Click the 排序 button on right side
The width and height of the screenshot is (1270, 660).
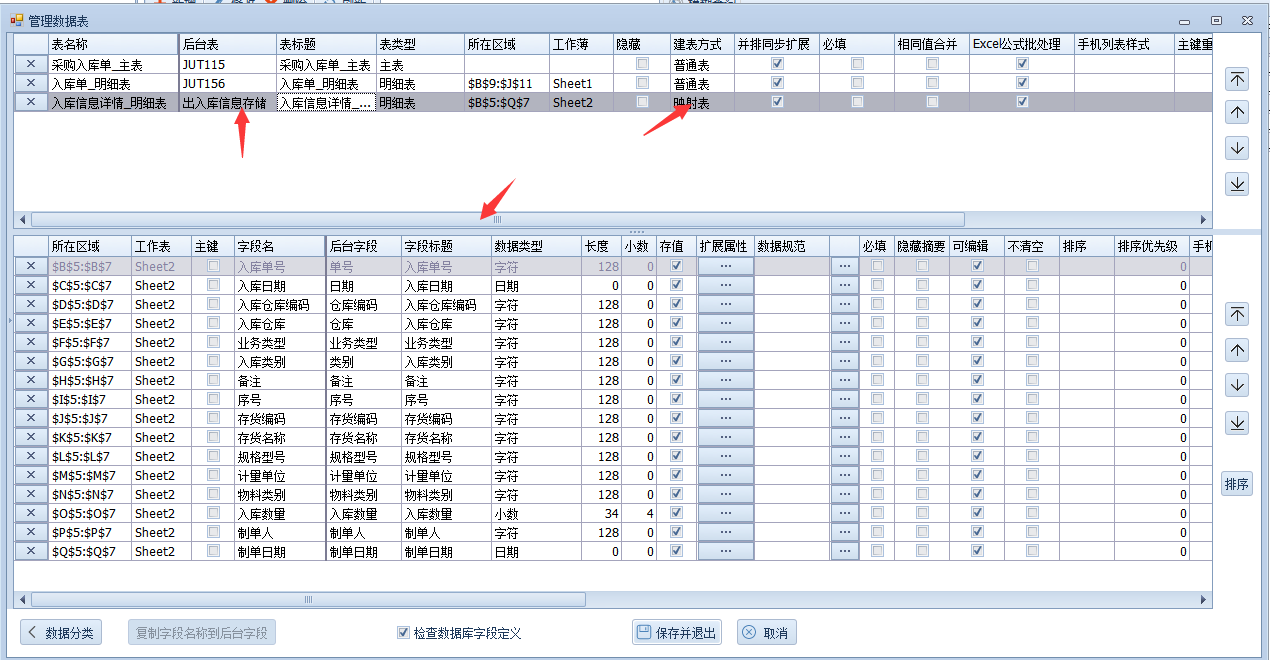point(1237,485)
